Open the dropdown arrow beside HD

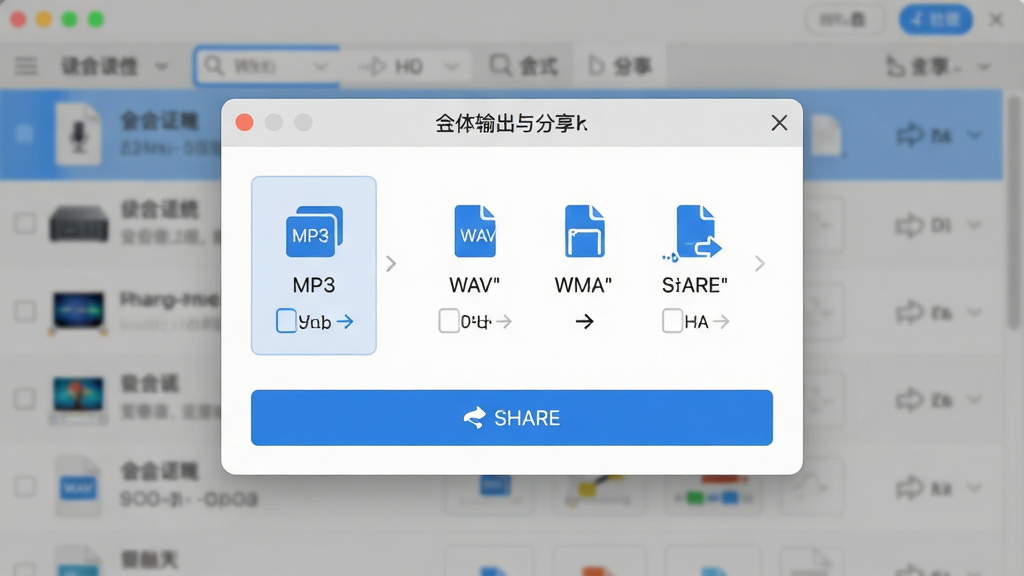click(x=451, y=67)
